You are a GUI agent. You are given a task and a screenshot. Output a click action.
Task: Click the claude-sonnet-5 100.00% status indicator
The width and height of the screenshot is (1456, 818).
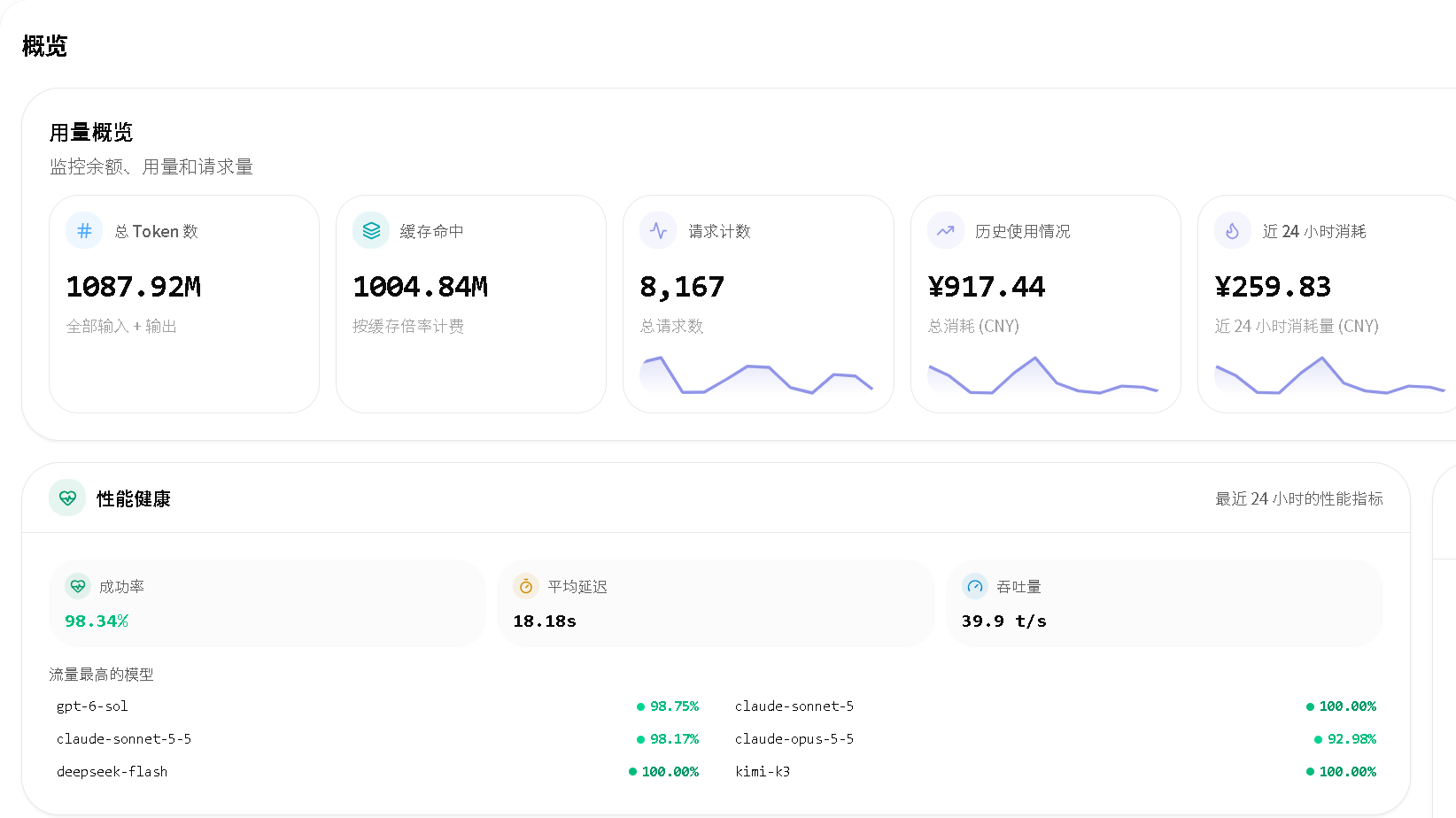(x=1341, y=706)
